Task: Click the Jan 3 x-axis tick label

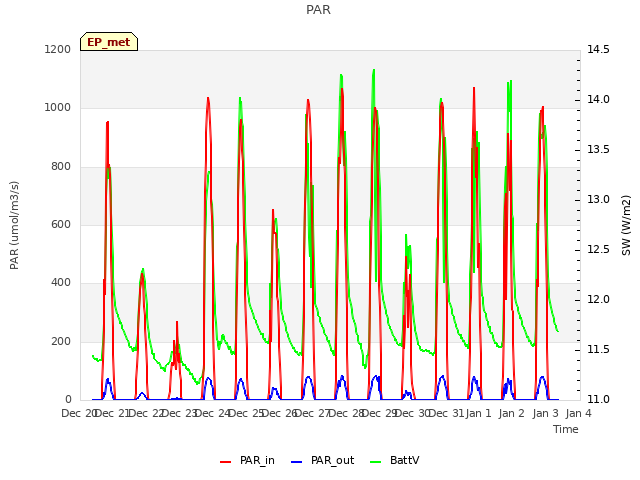Action: [545, 413]
